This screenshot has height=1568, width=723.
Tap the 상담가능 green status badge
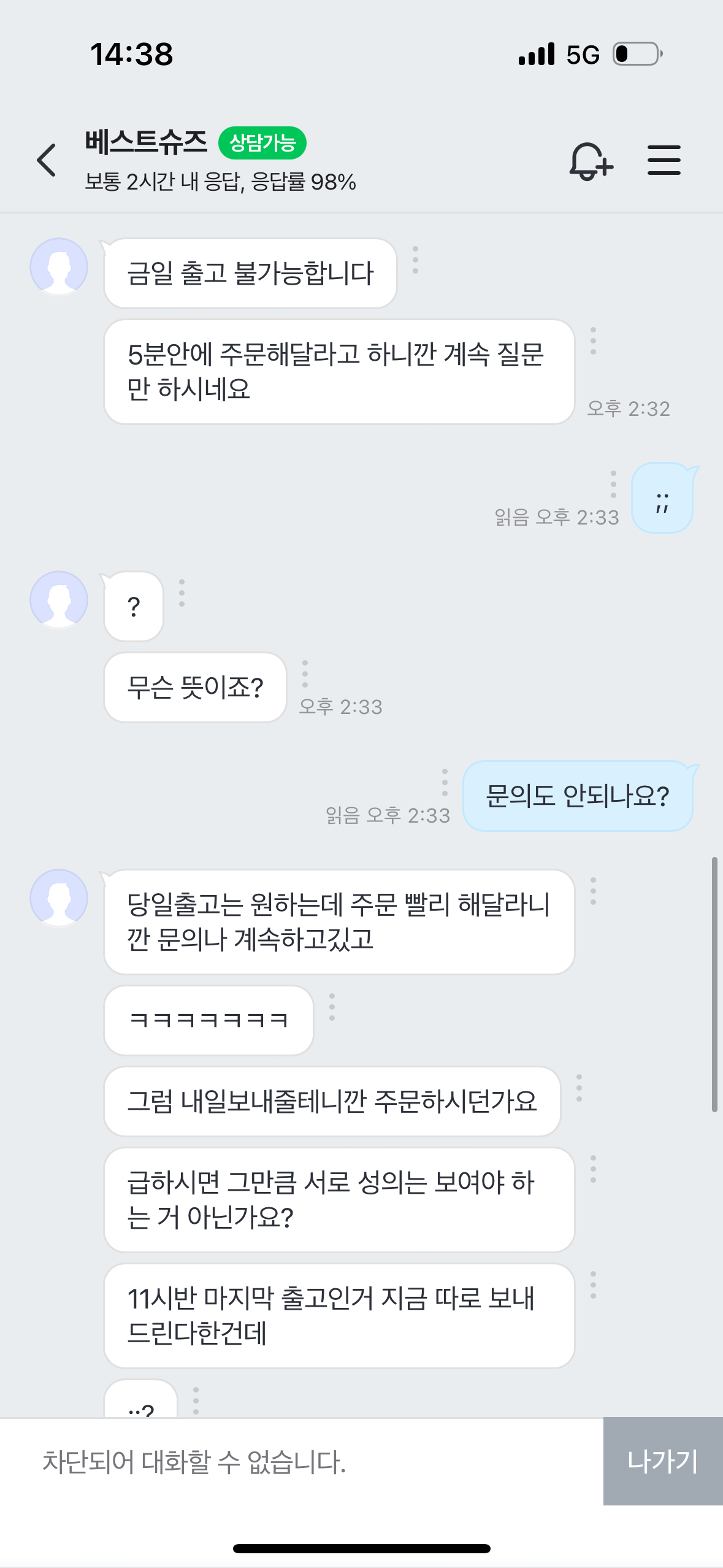pyautogui.click(x=262, y=143)
